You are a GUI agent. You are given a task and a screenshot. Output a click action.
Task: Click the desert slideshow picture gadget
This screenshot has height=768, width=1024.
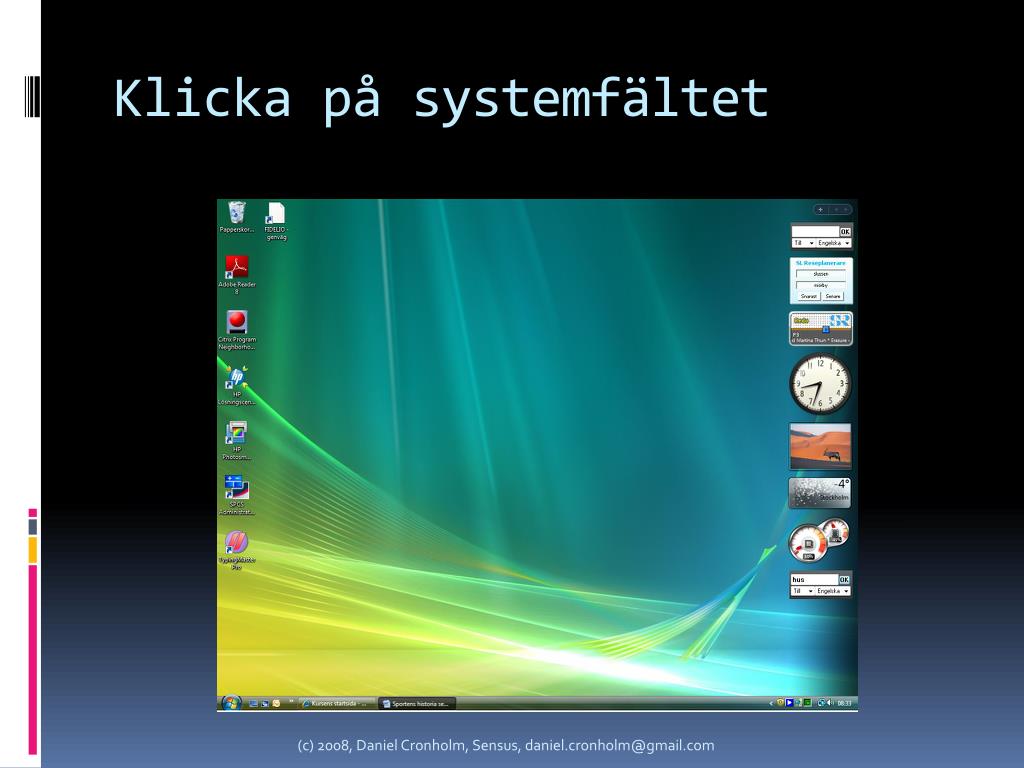[x=820, y=446]
